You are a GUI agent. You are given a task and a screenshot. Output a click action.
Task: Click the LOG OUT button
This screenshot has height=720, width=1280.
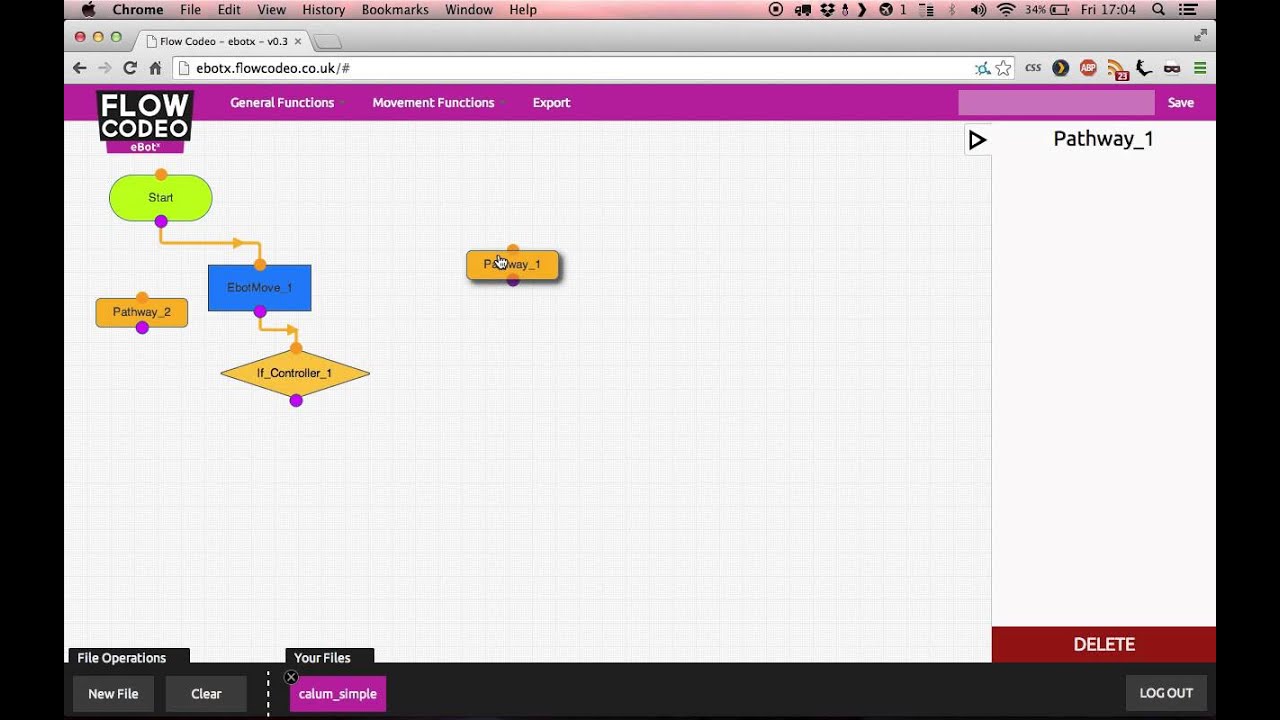1166,693
